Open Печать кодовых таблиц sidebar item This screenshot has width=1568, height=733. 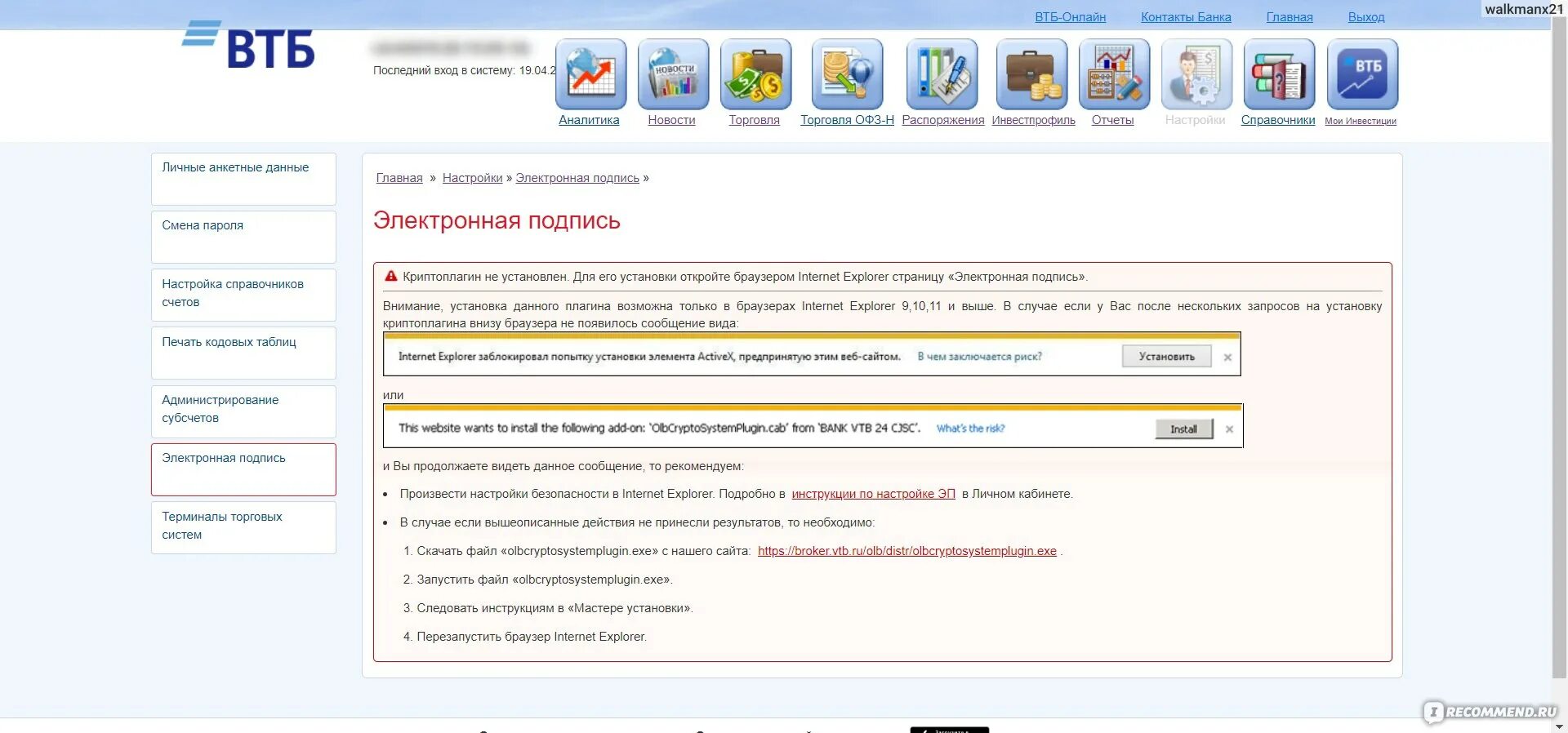click(243, 353)
